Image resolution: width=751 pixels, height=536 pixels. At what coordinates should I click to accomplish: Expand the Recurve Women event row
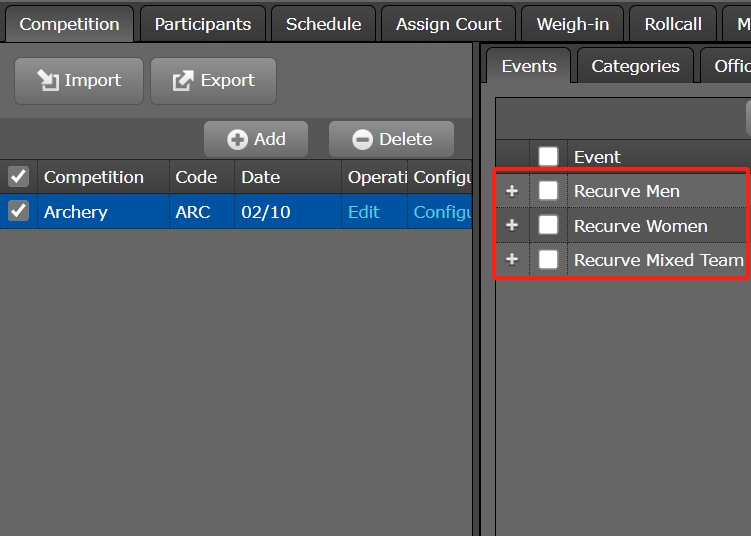[512, 226]
